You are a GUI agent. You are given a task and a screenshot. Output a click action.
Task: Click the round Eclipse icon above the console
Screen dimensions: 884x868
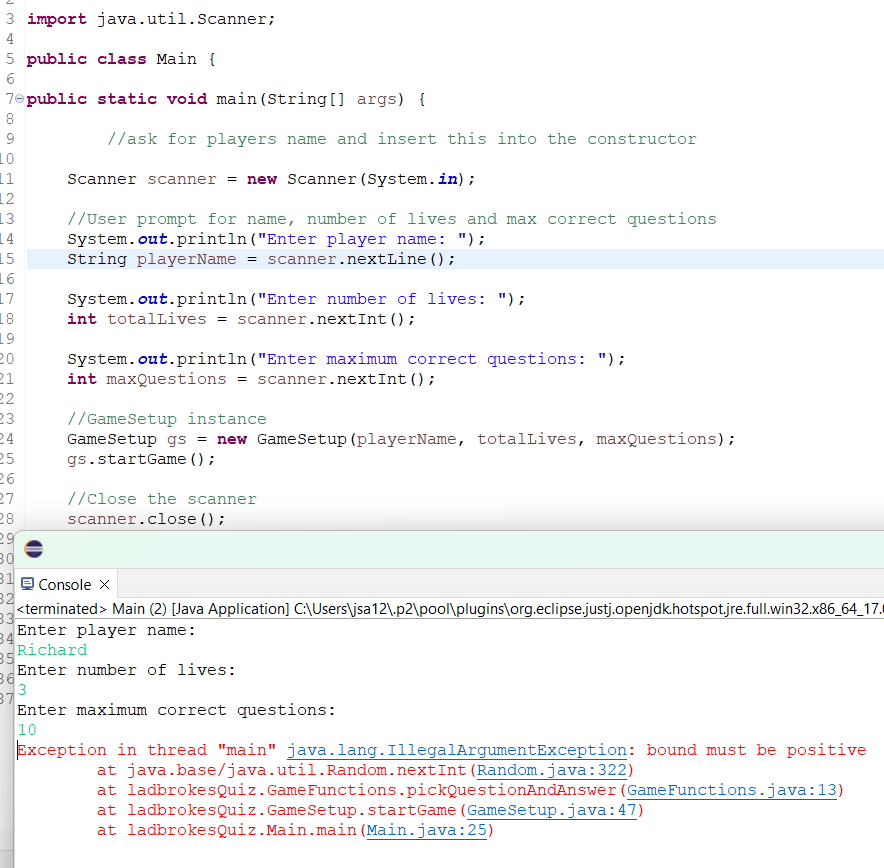[33, 548]
